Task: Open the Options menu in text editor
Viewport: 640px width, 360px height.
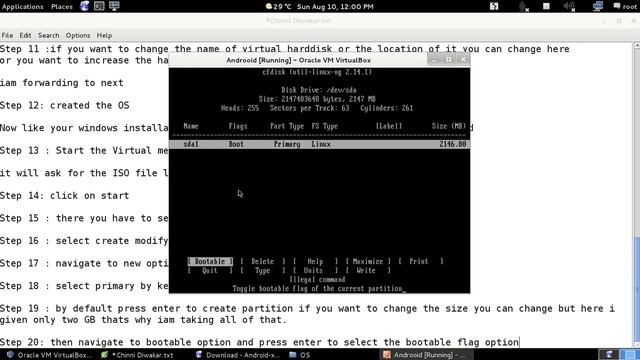Action: (78, 36)
